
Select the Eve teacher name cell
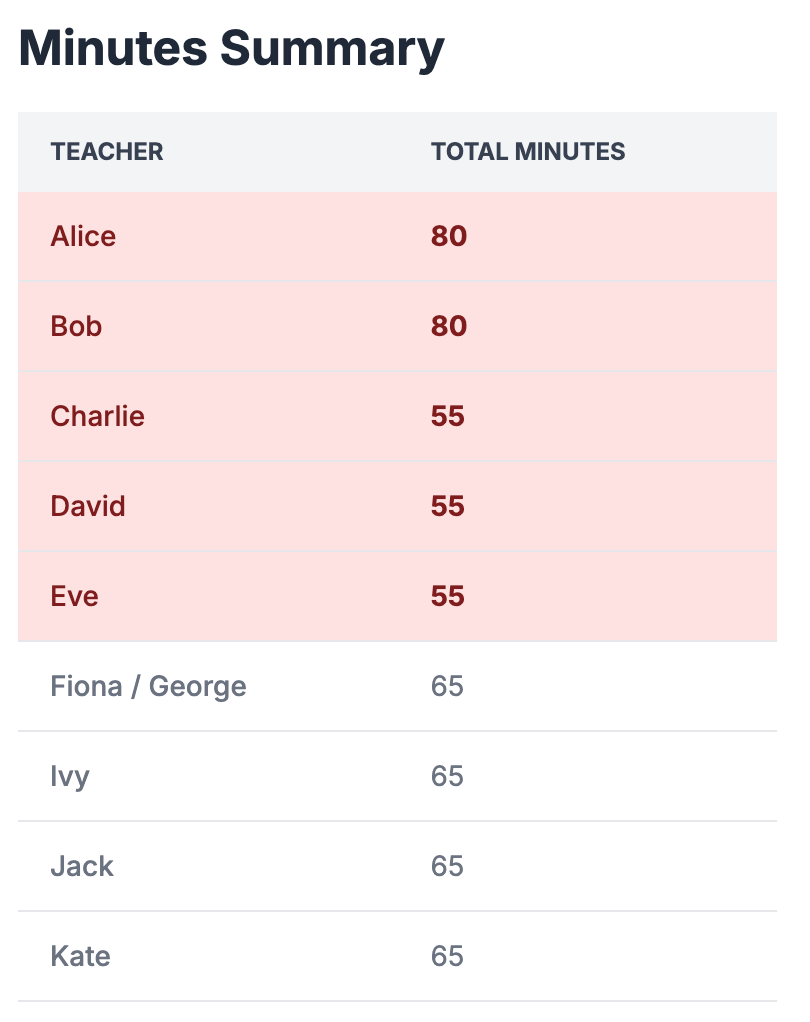pos(75,596)
